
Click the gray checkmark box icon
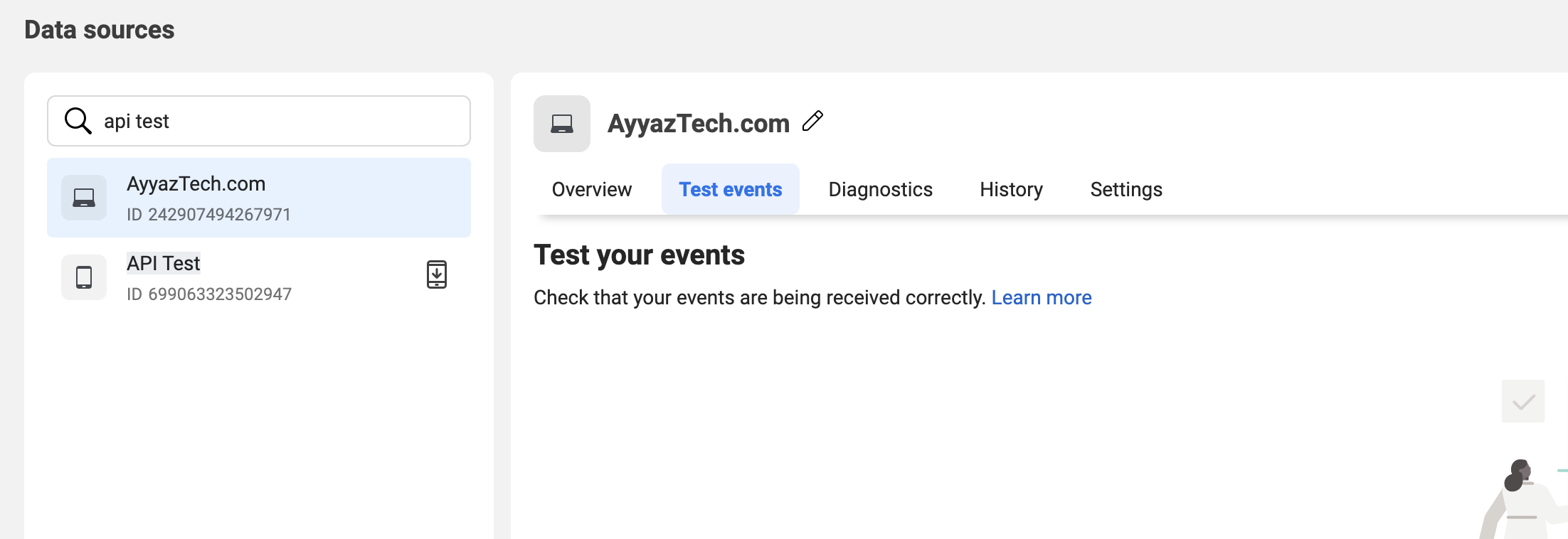1523,402
